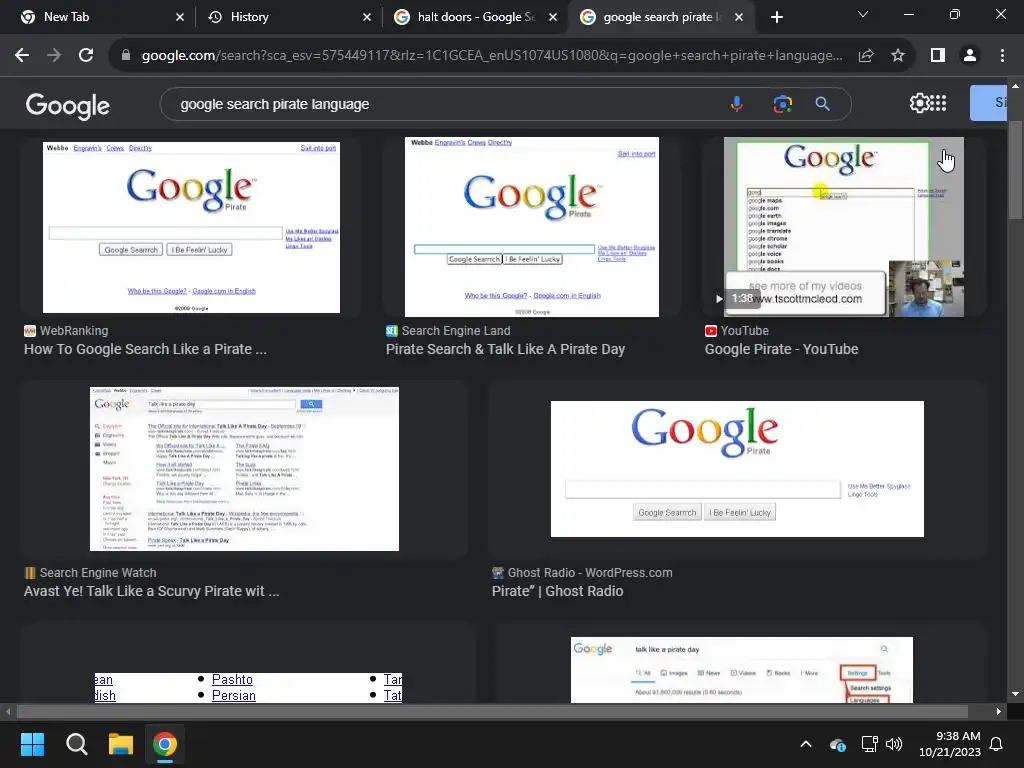
Task: Share this page using the share icon
Action: 866,56
